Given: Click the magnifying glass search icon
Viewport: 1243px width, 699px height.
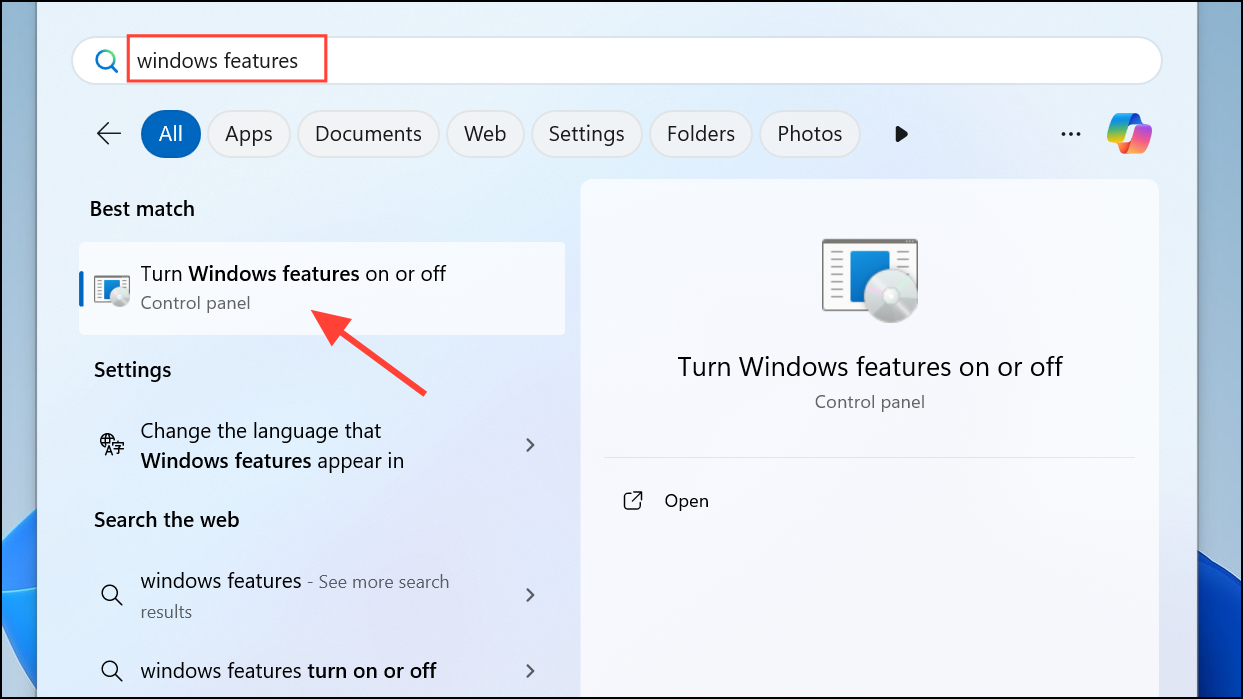Looking at the screenshot, I should (107, 60).
